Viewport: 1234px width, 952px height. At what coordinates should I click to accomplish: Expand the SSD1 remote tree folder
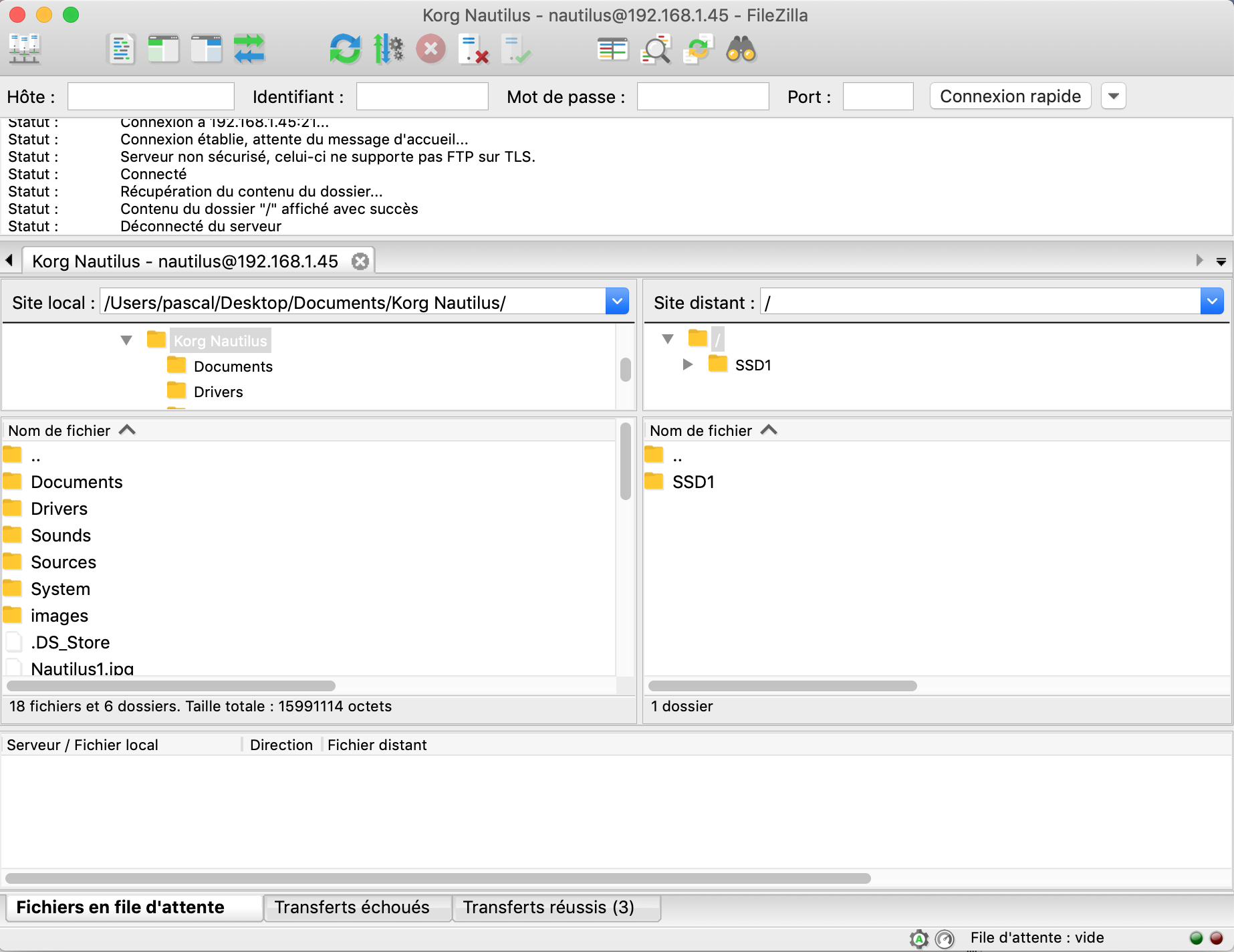pos(687,364)
